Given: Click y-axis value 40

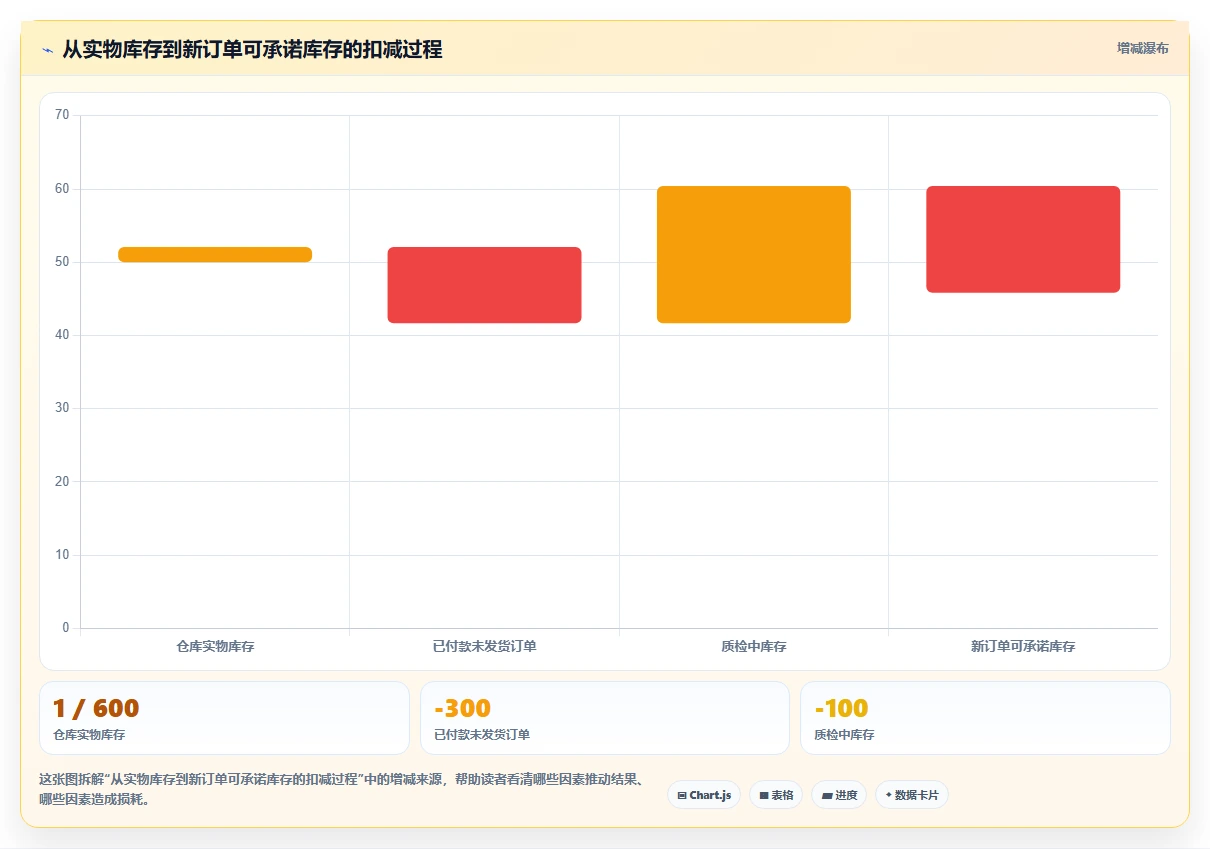Looking at the screenshot, I should (x=62, y=335).
